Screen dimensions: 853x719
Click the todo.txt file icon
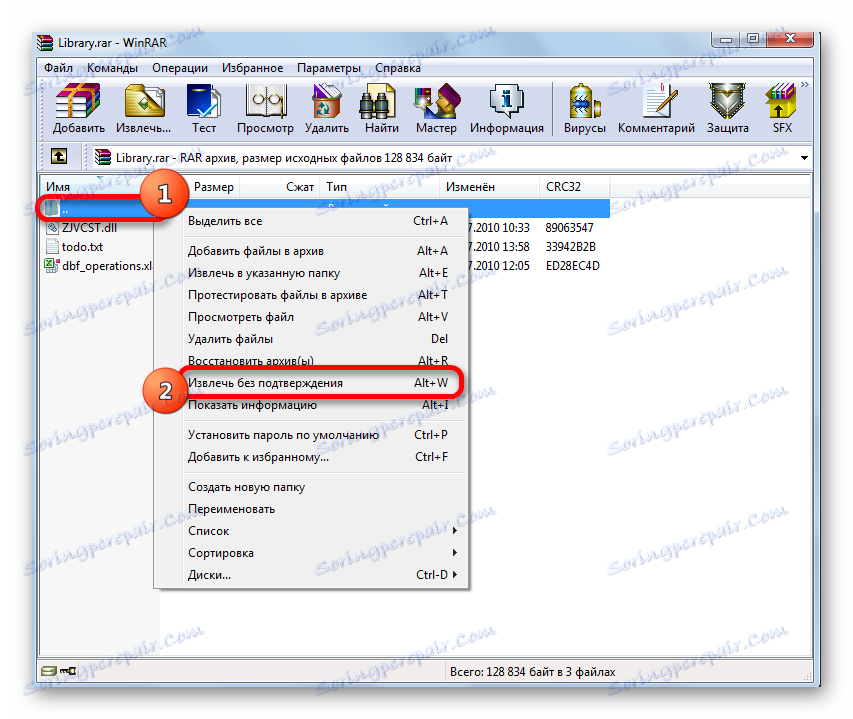52,246
